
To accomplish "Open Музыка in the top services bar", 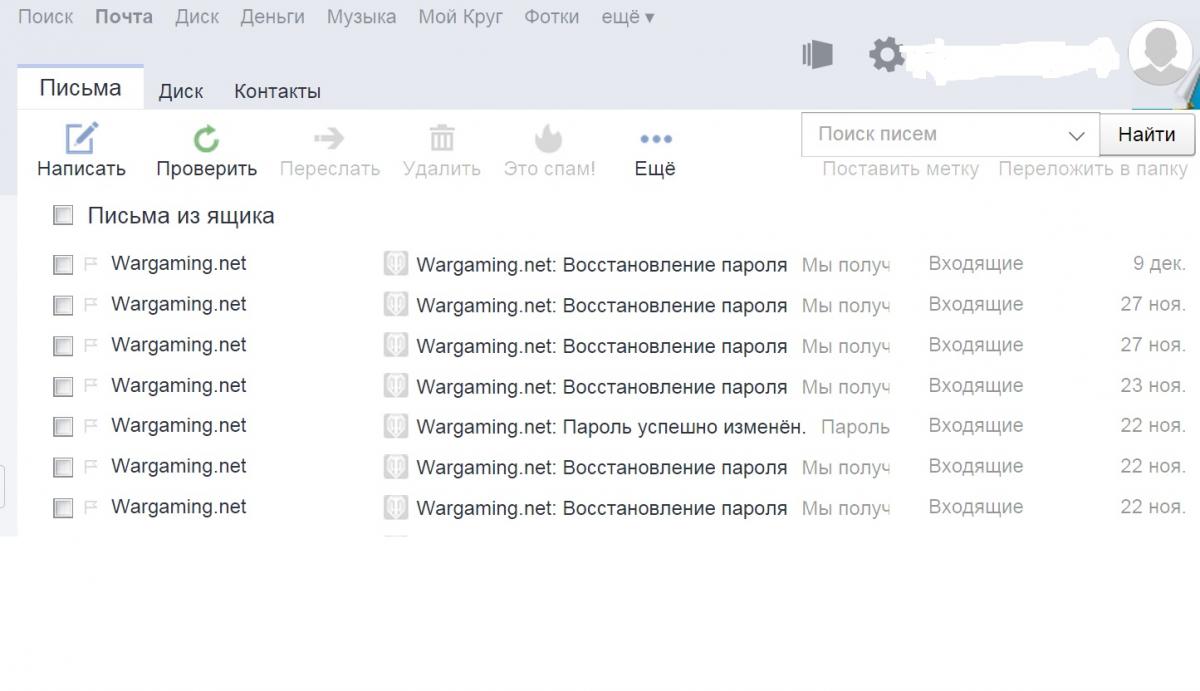I will [x=361, y=17].
